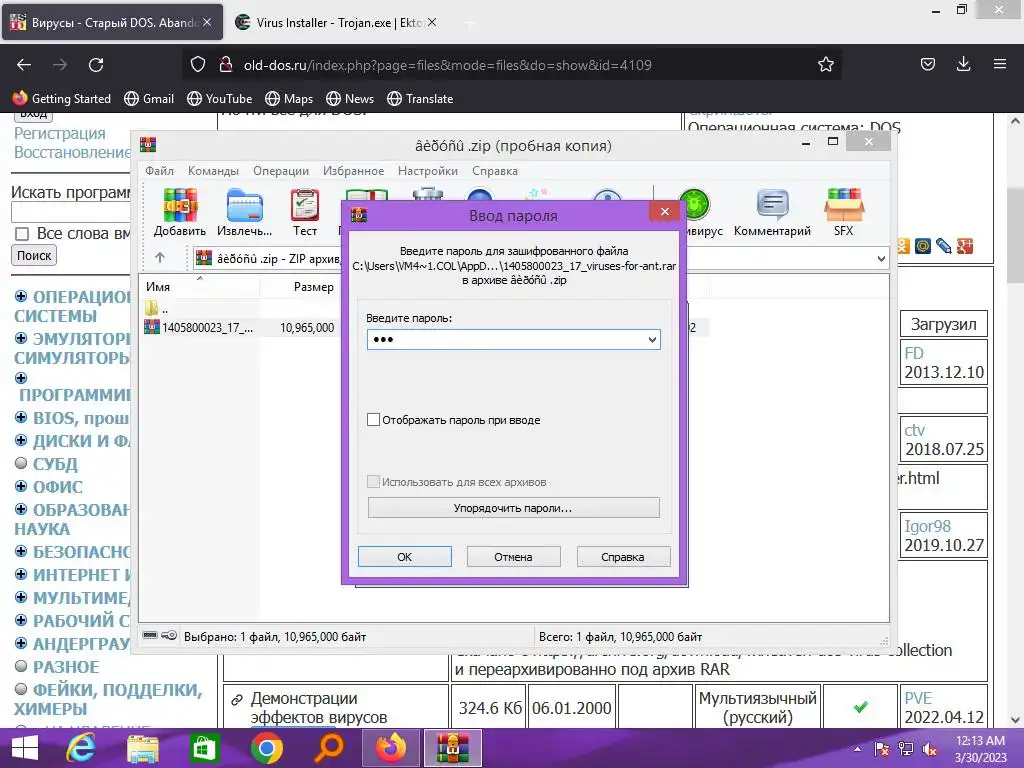Expand the ЭМУЛЯТОРЫ category in sidebar
This screenshot has width=1024, height=768.
click(x=21, y=338)
